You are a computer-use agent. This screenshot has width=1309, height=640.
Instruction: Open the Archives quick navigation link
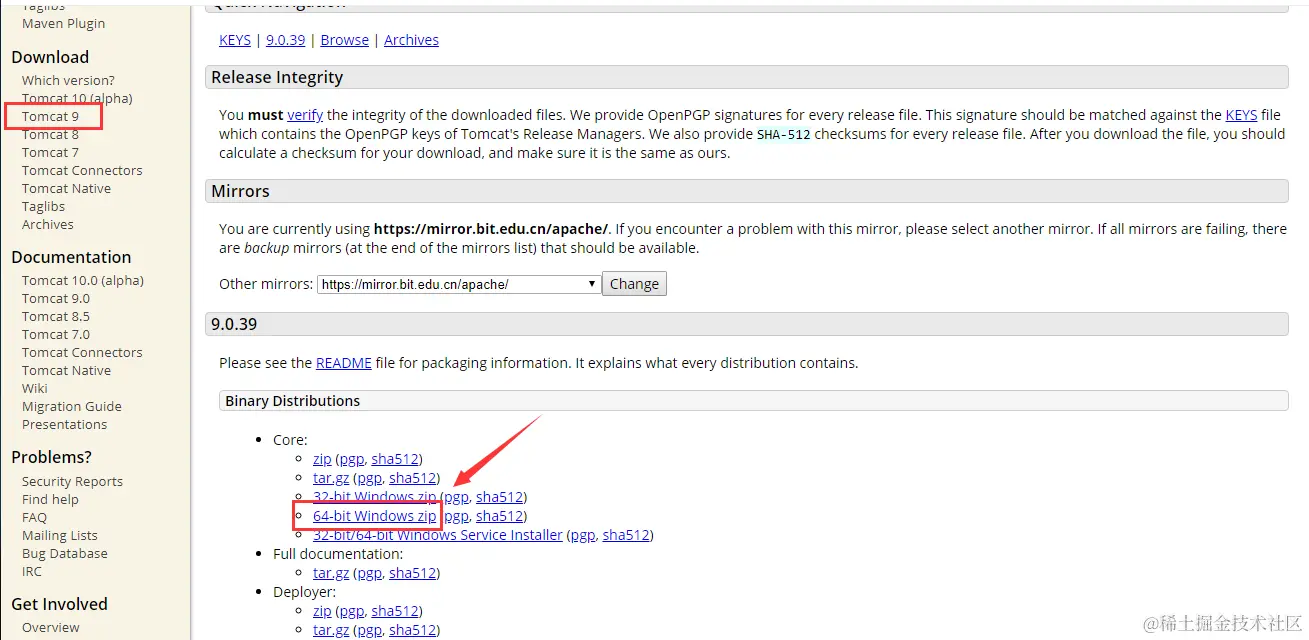411,40
